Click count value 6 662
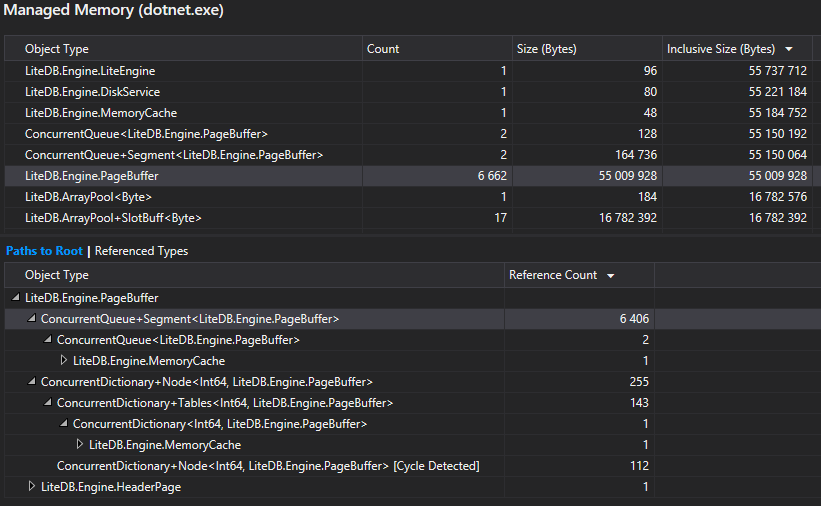 click(x=492, y=176)
